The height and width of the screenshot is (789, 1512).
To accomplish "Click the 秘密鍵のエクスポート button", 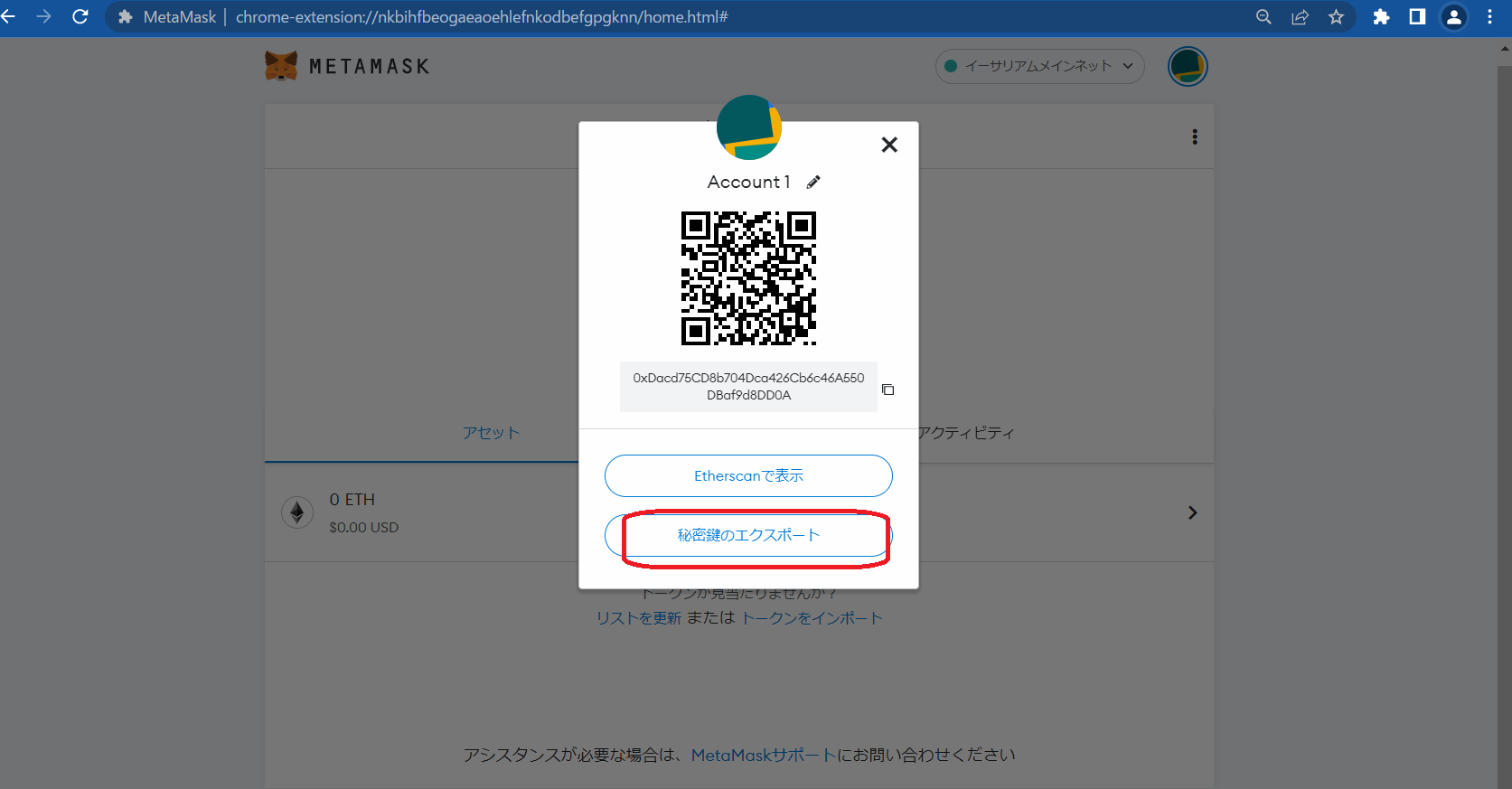I will (x=748, y=535).
